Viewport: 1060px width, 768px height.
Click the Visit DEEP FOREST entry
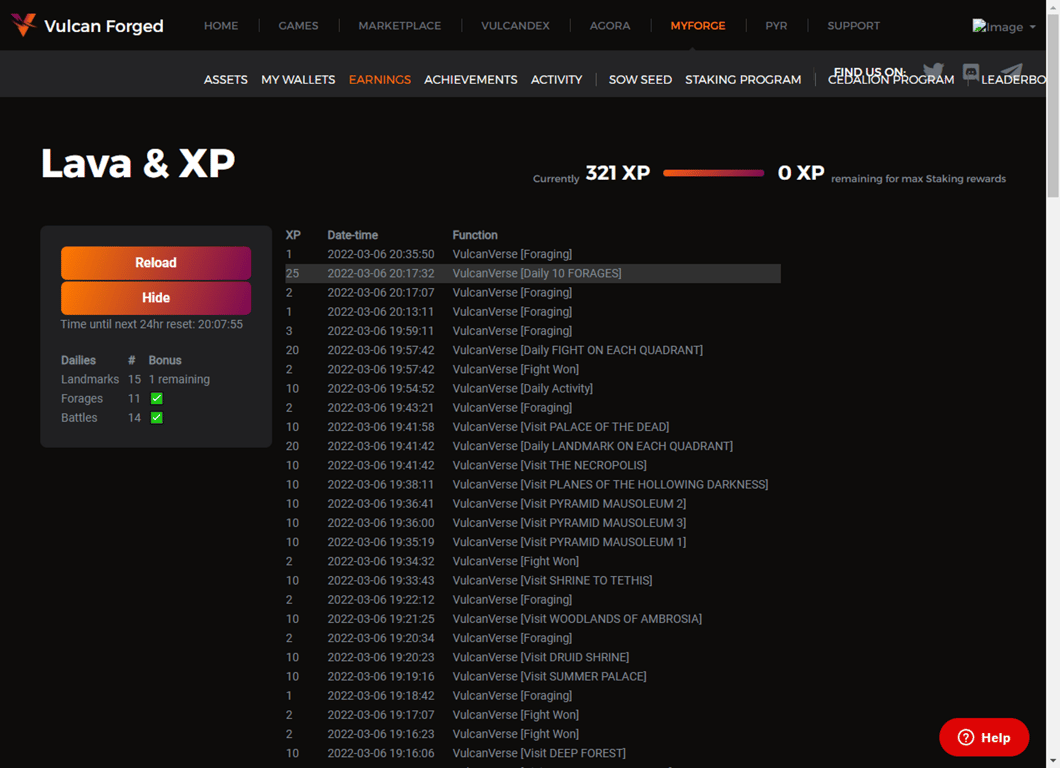pos(539,753)
